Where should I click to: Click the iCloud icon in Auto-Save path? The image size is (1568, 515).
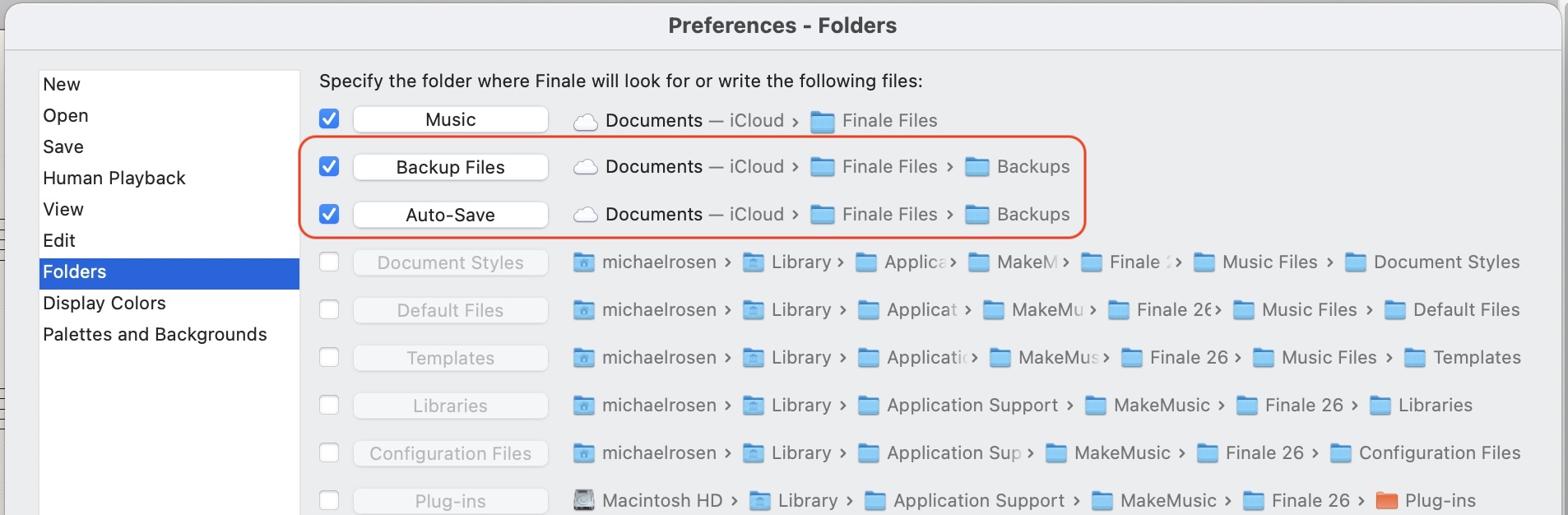point(585,215)
